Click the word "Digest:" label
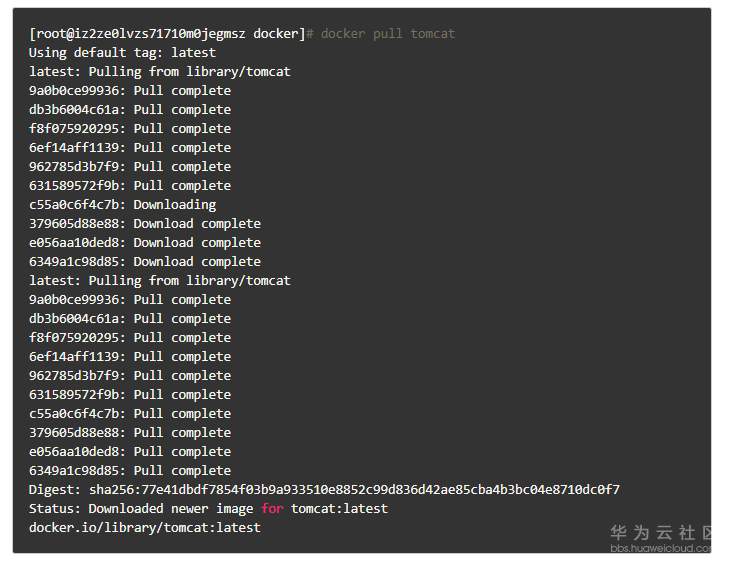 tap(54, 490)
